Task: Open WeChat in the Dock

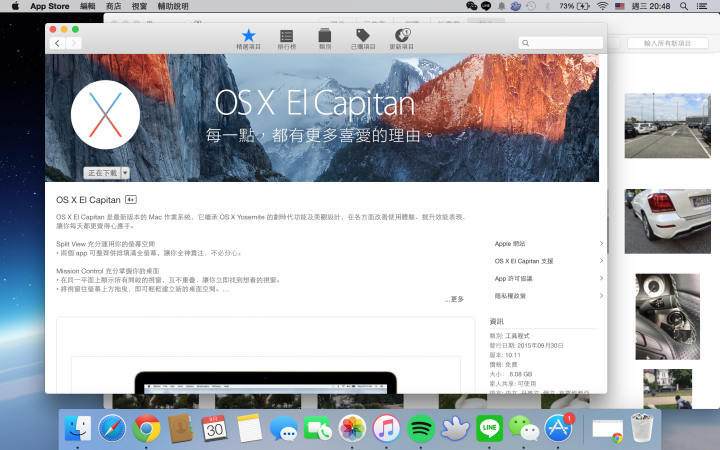Action: coord(523,428)
